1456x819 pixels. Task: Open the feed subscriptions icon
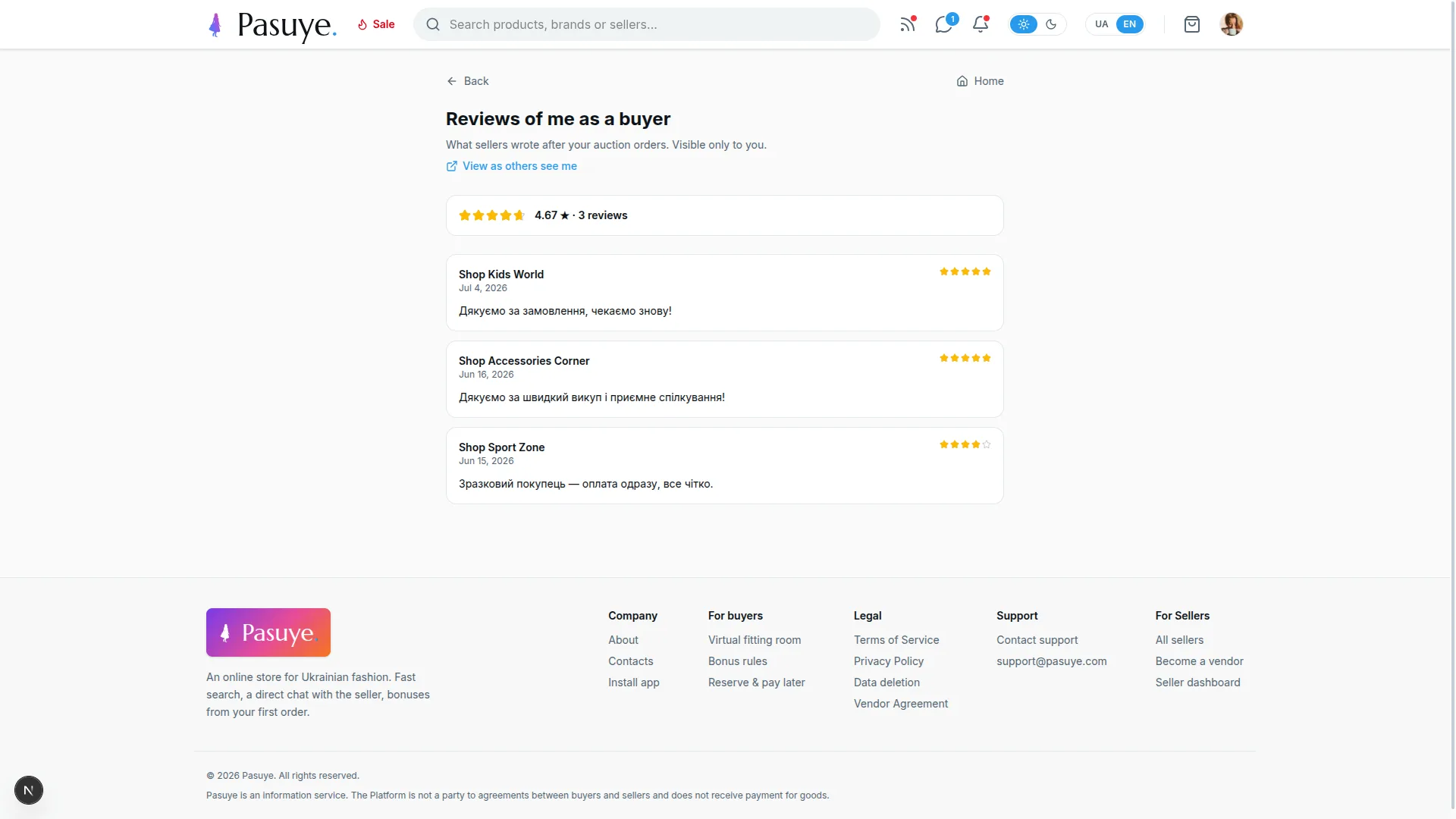[x=908, y=24]
